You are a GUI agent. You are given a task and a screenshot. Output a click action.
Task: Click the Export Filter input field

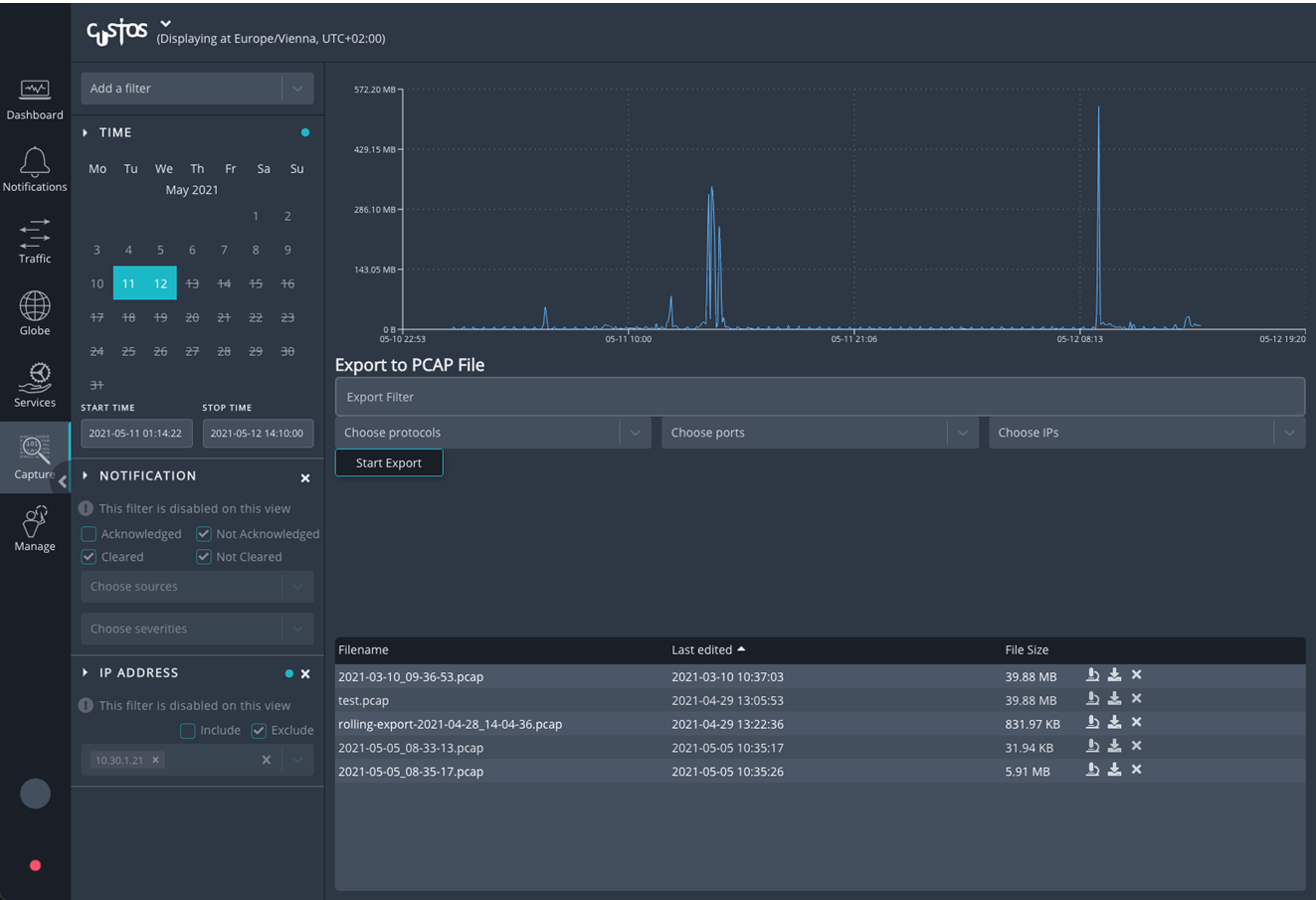pos(820,397)
